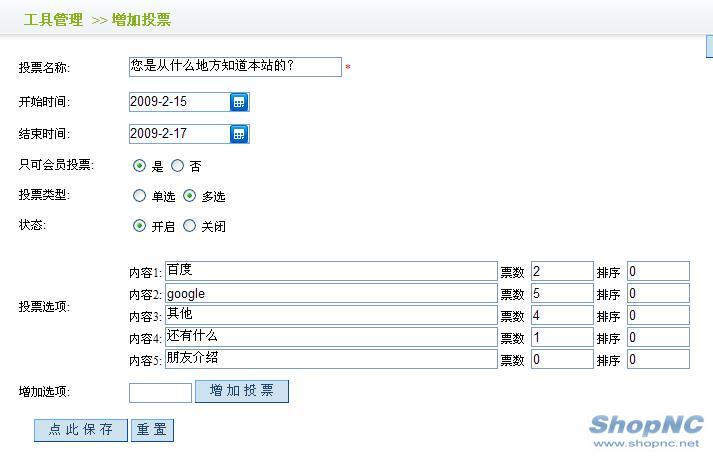Click the 增加投票 button
Image resolution: width=713 pixels, height=458 pixels.
click(242, 391)
